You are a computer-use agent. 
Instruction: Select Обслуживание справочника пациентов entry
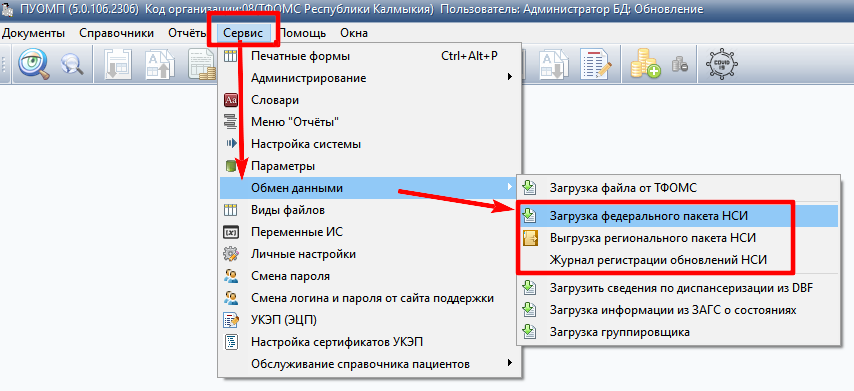tap(370, 363)
